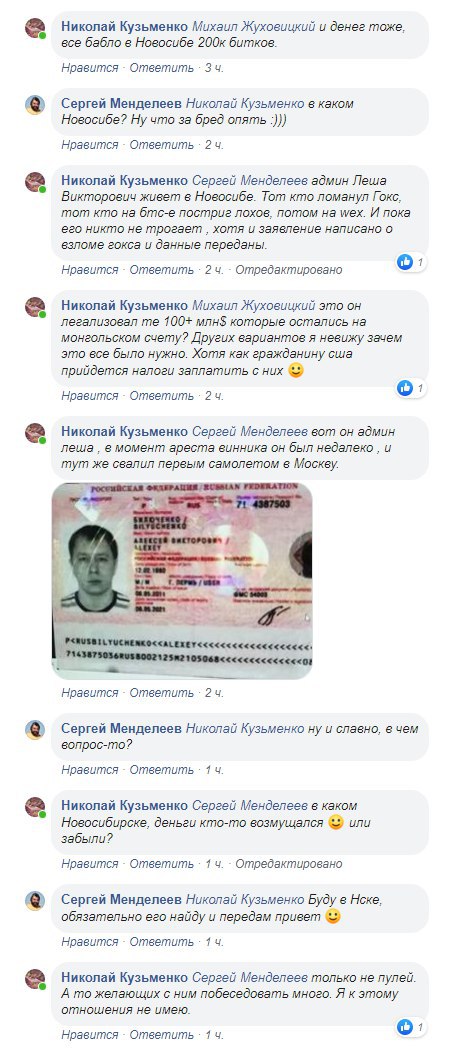The height and width of the screenshot is (1048, 457).
Task: Click the Николай Кузьменко avatar beside 'только не пулей'
Action: point(35,978)
